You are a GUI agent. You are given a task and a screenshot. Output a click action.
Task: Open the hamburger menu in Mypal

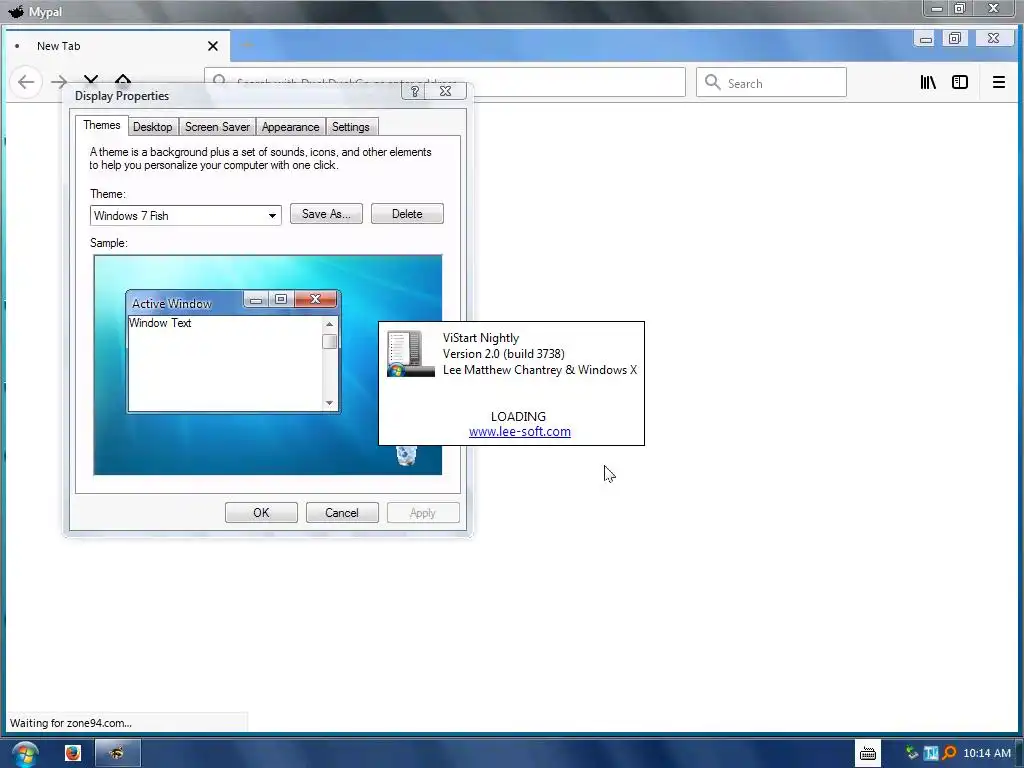pos(999,82)
